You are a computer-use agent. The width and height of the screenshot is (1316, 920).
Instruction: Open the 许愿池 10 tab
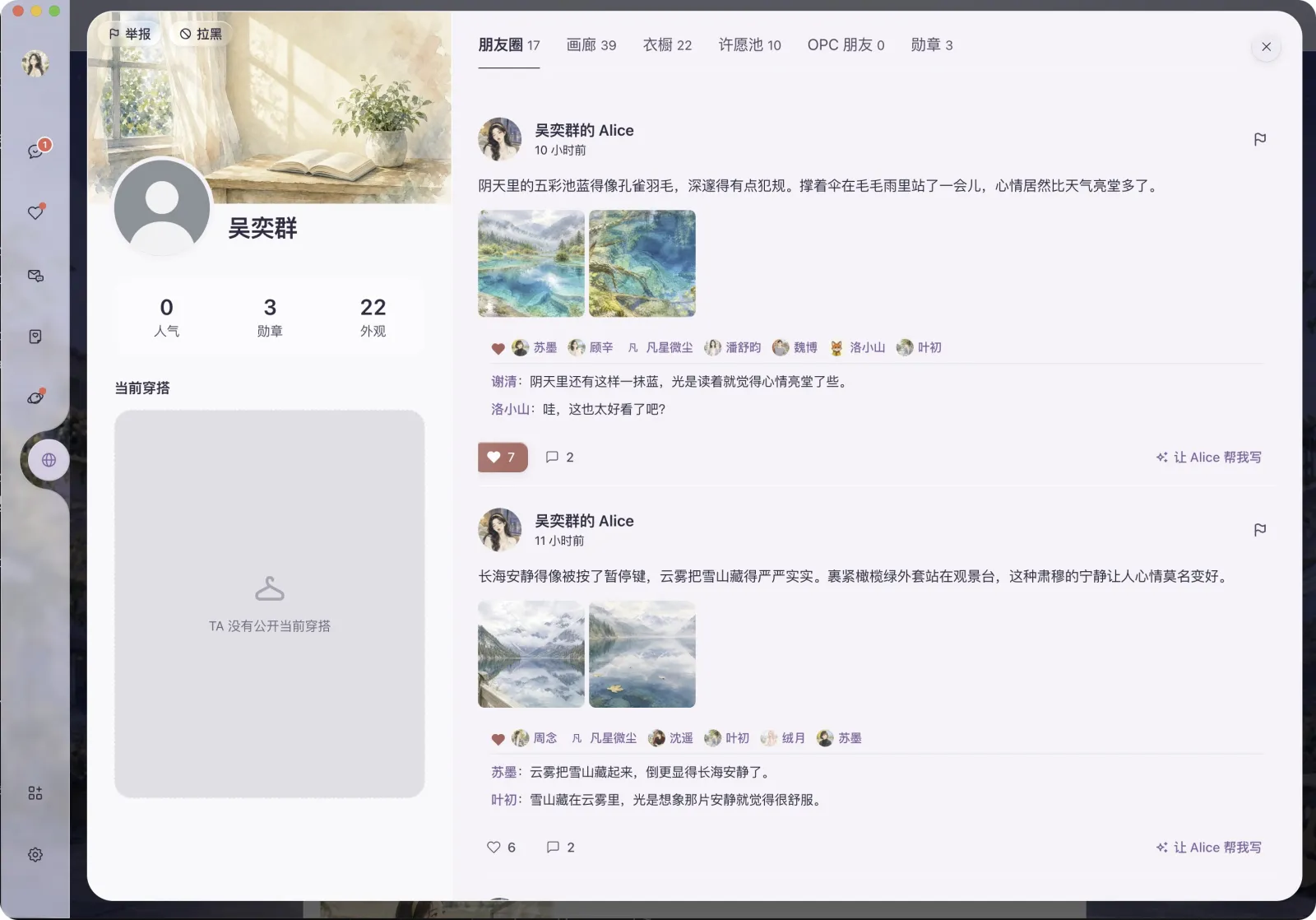pyautogui.click(x=749, y=45)
